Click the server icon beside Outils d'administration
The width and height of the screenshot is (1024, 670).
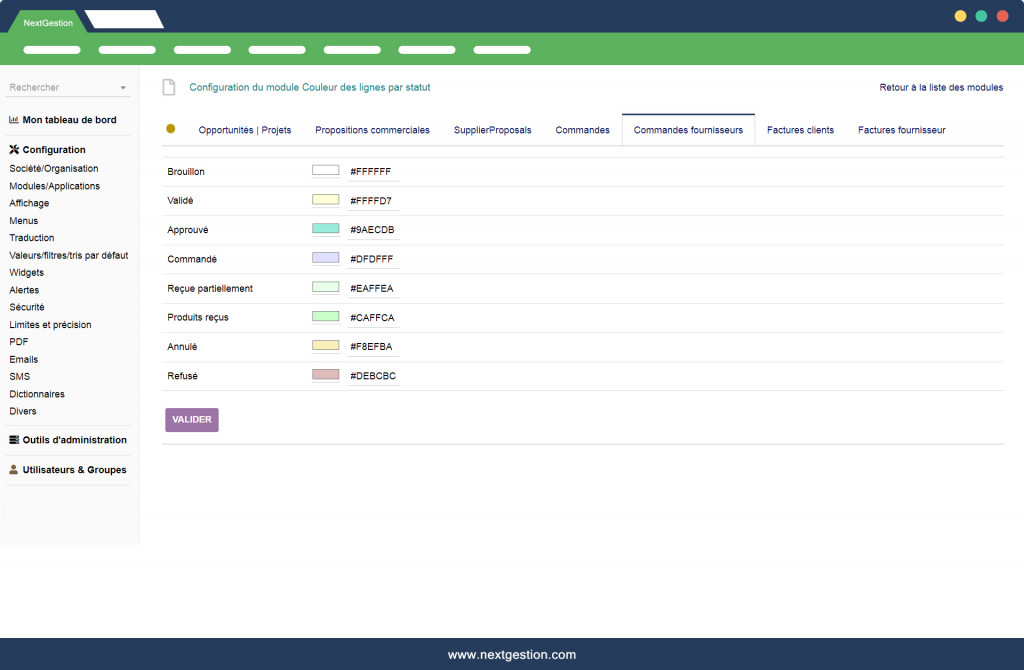click(14, 440)
